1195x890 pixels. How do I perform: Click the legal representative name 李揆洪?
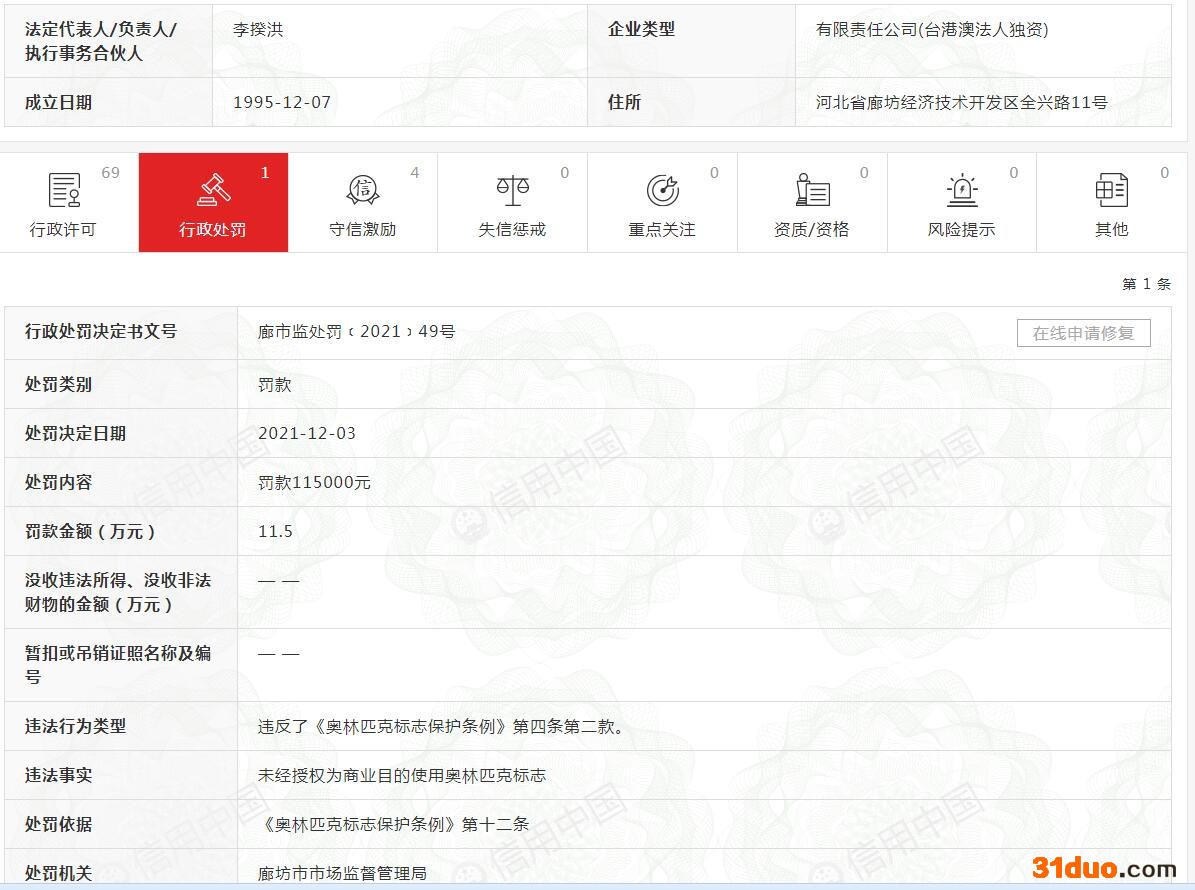[x=258, y=30]
